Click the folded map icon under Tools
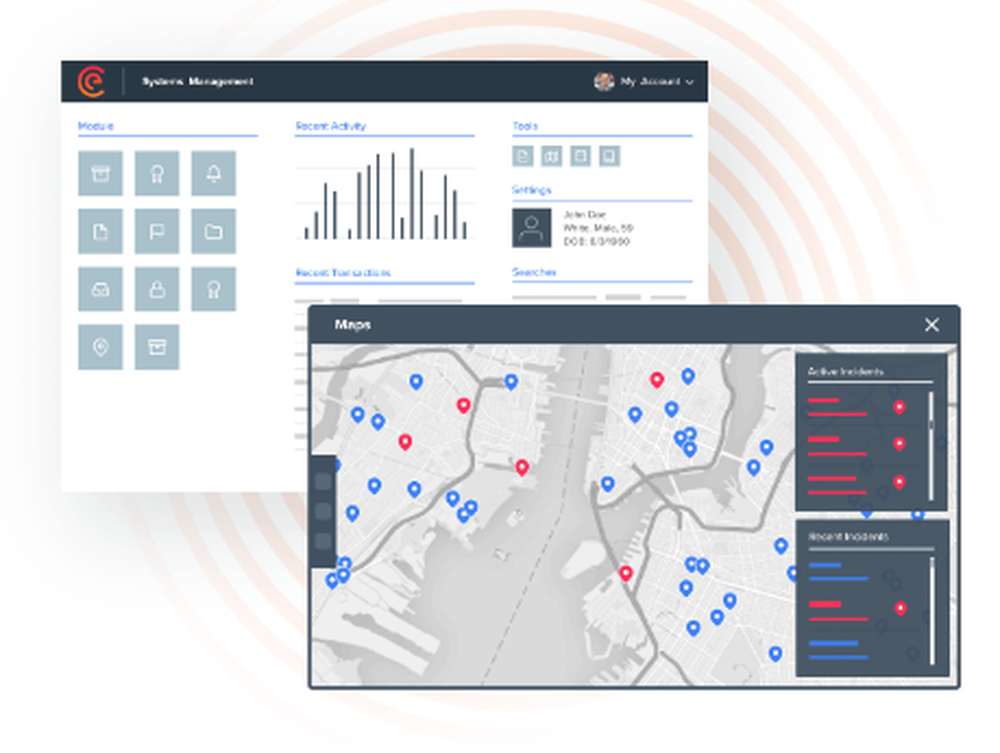 click(552, 156)
